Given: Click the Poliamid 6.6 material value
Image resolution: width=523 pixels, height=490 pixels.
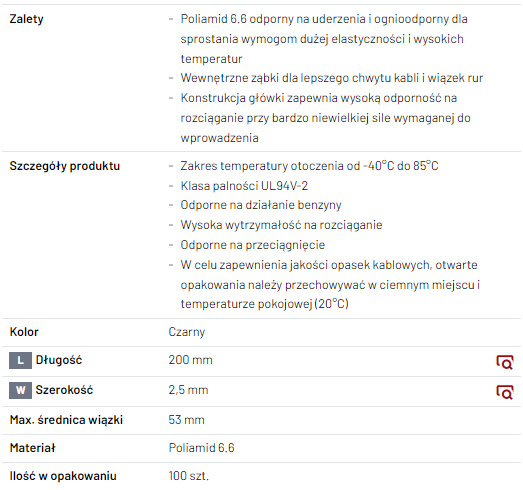Looking at the screenshot, I should pyautogui.click(x=201, y=448).
